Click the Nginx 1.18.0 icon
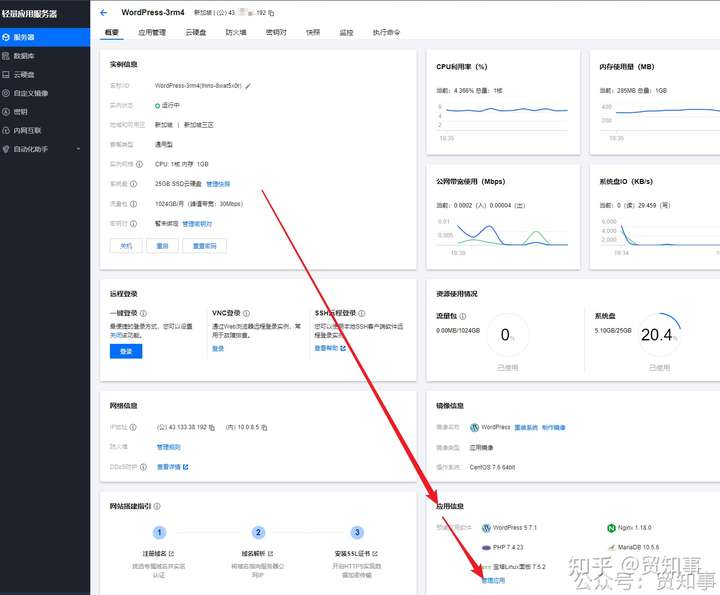 611,528
